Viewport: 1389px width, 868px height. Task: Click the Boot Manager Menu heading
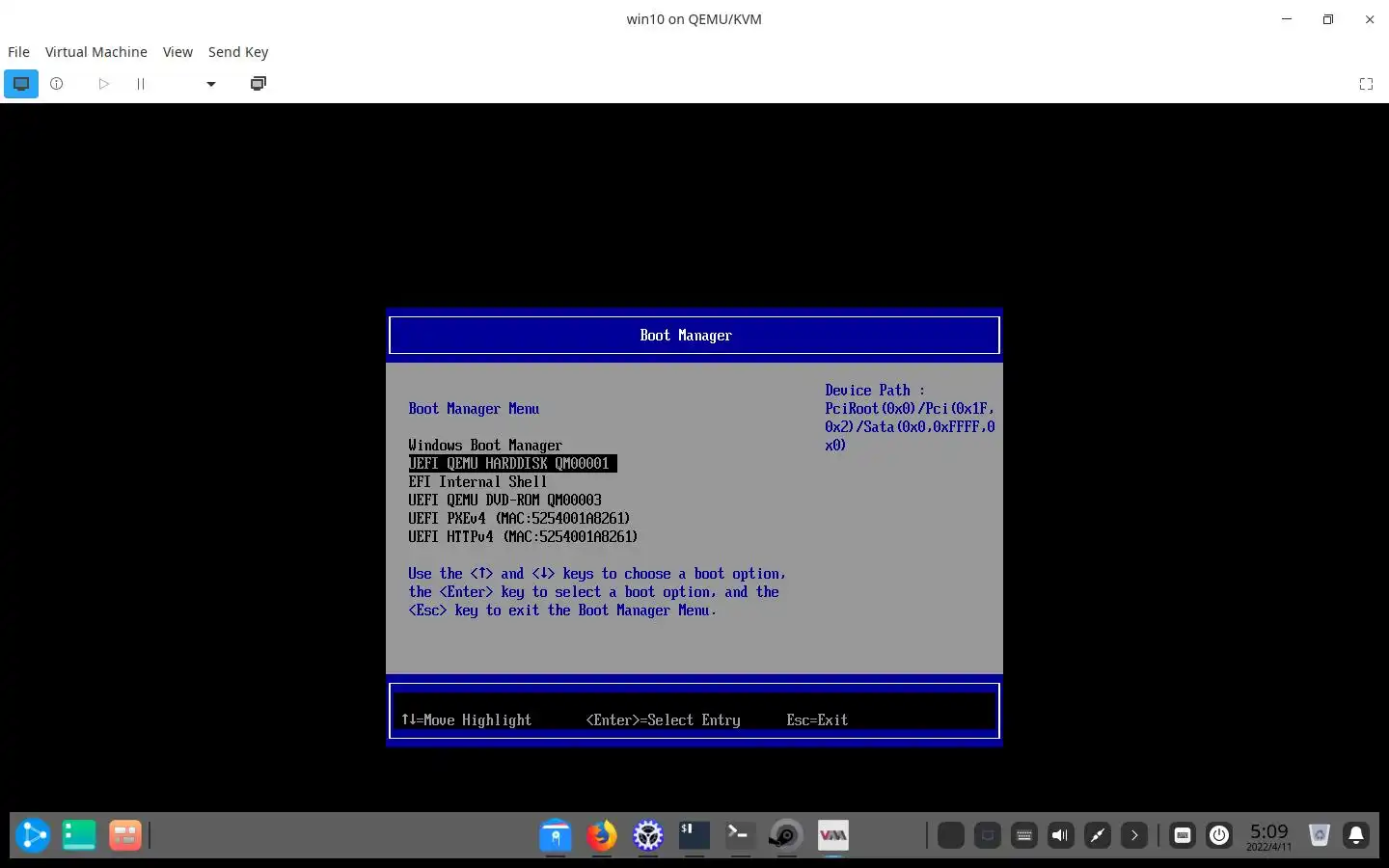(474, 409)
